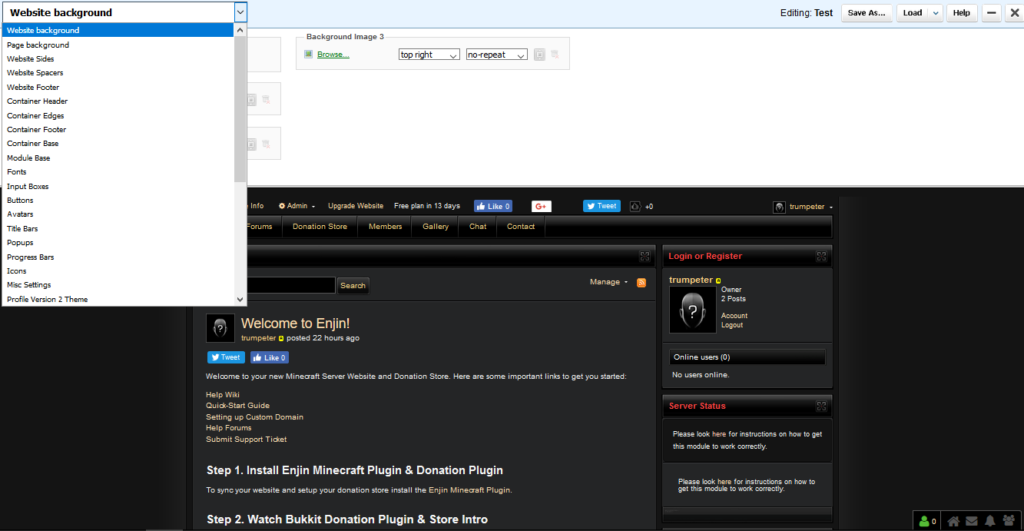
Task: Open Setting up Custom Domain link
Action: pos(255,417)
